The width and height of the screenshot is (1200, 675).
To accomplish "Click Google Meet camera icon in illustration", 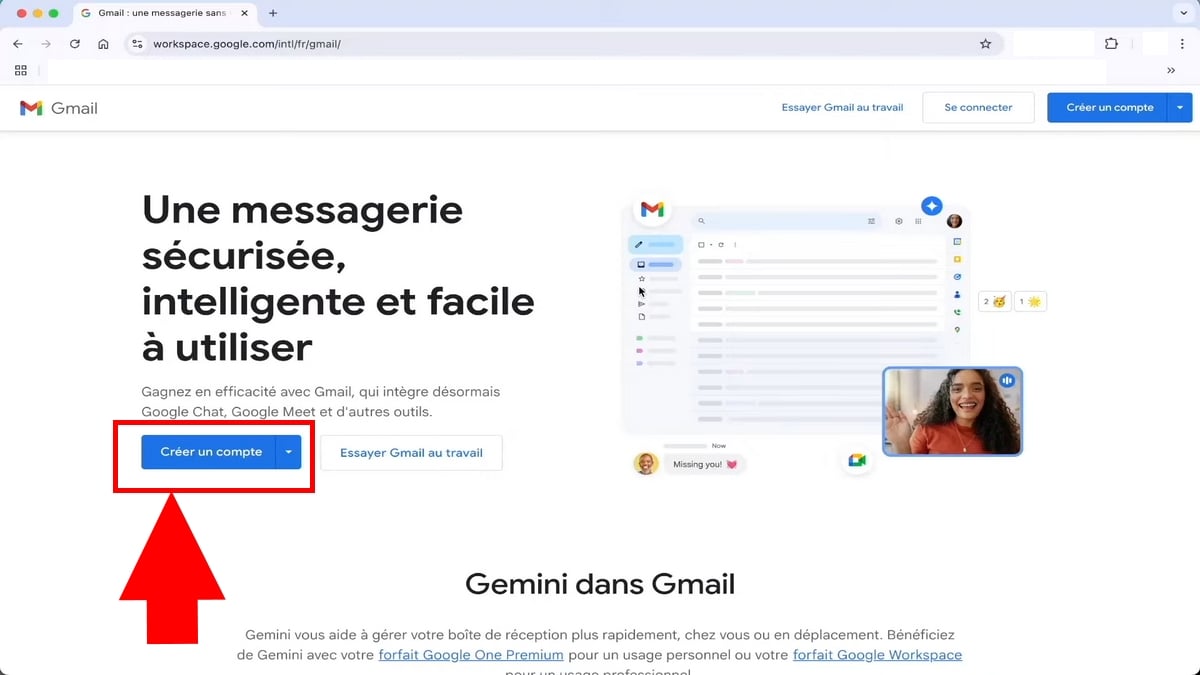I will tap(857, 460).
